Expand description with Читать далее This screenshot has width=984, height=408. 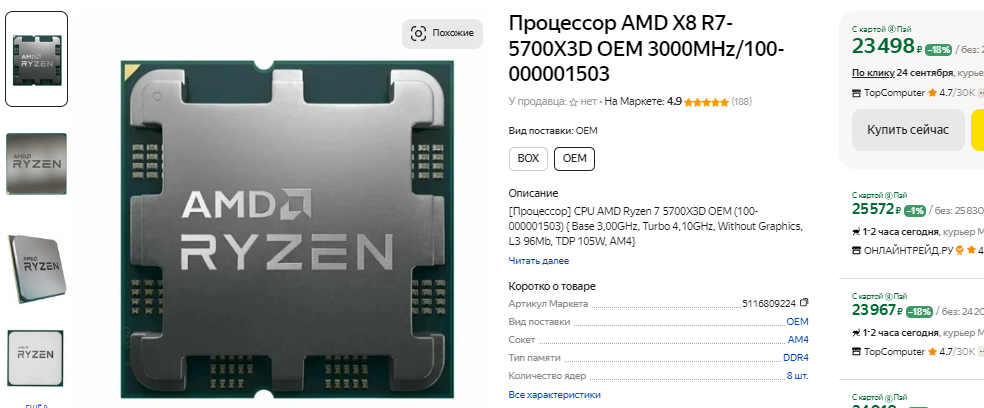[x=538, y=260]
